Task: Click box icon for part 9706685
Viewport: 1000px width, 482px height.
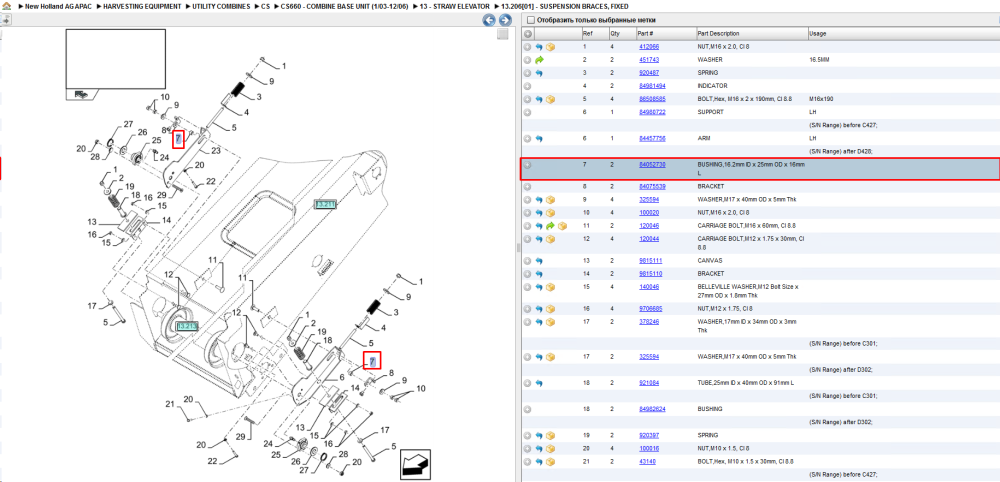Action: pyautogui.click(x=550, y=309)
